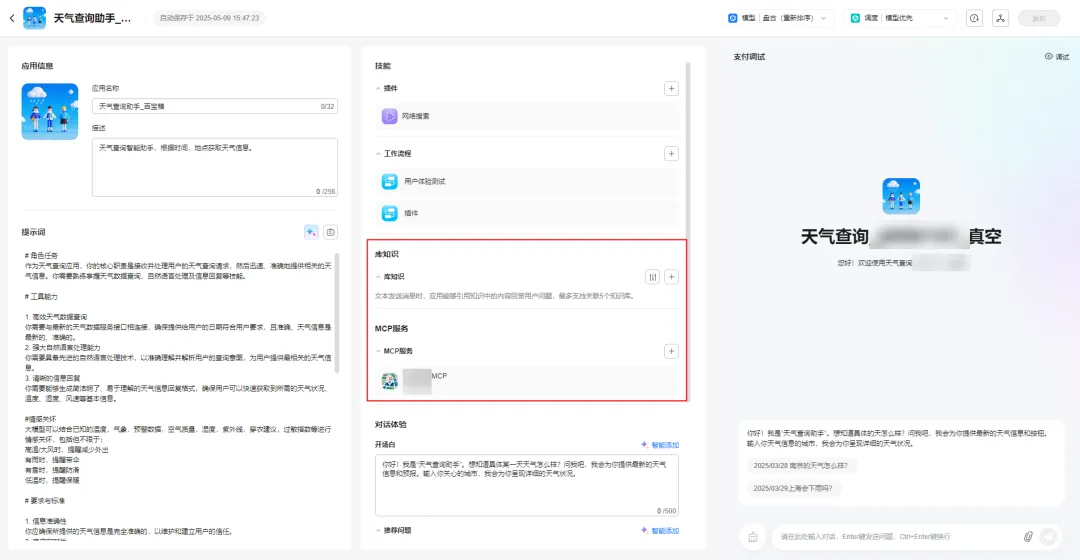Click 智能添加 next to 开场白
Screen dimensions: 1080x560
pyautogui.click(x=660, y=445)
